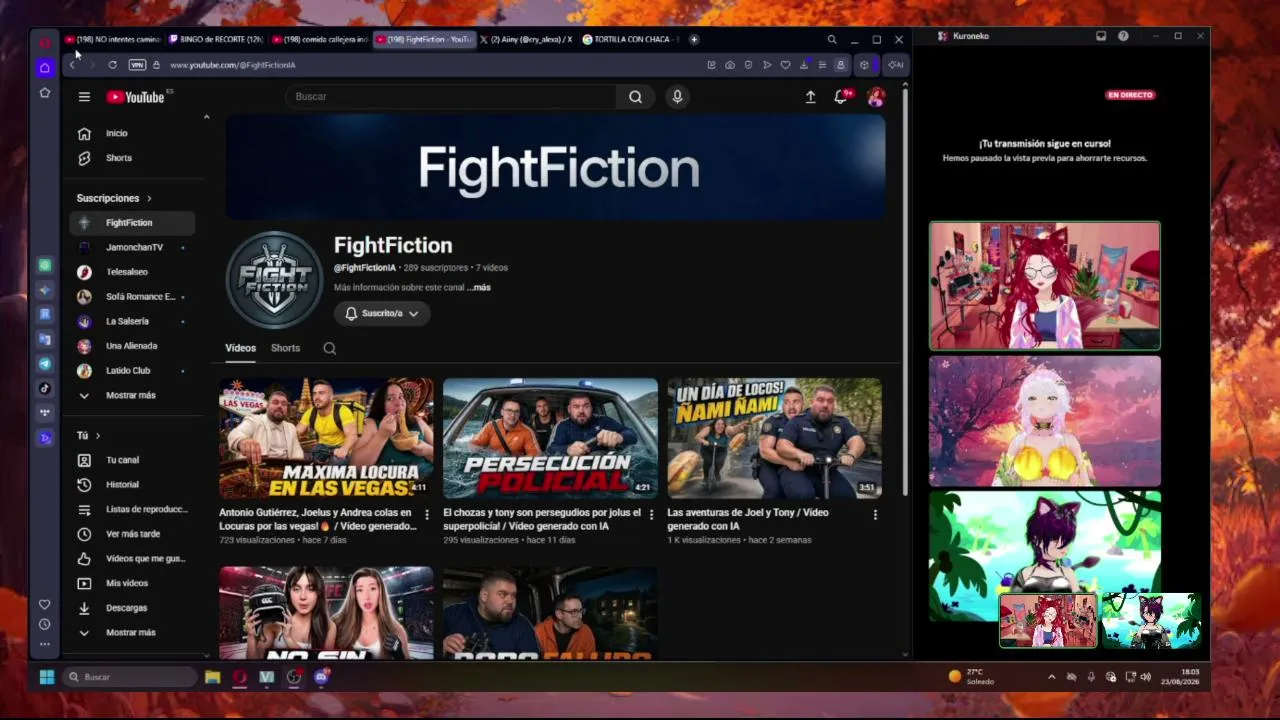
Task: Click the Windows taskbar Buscar search box
Action: 130,677
